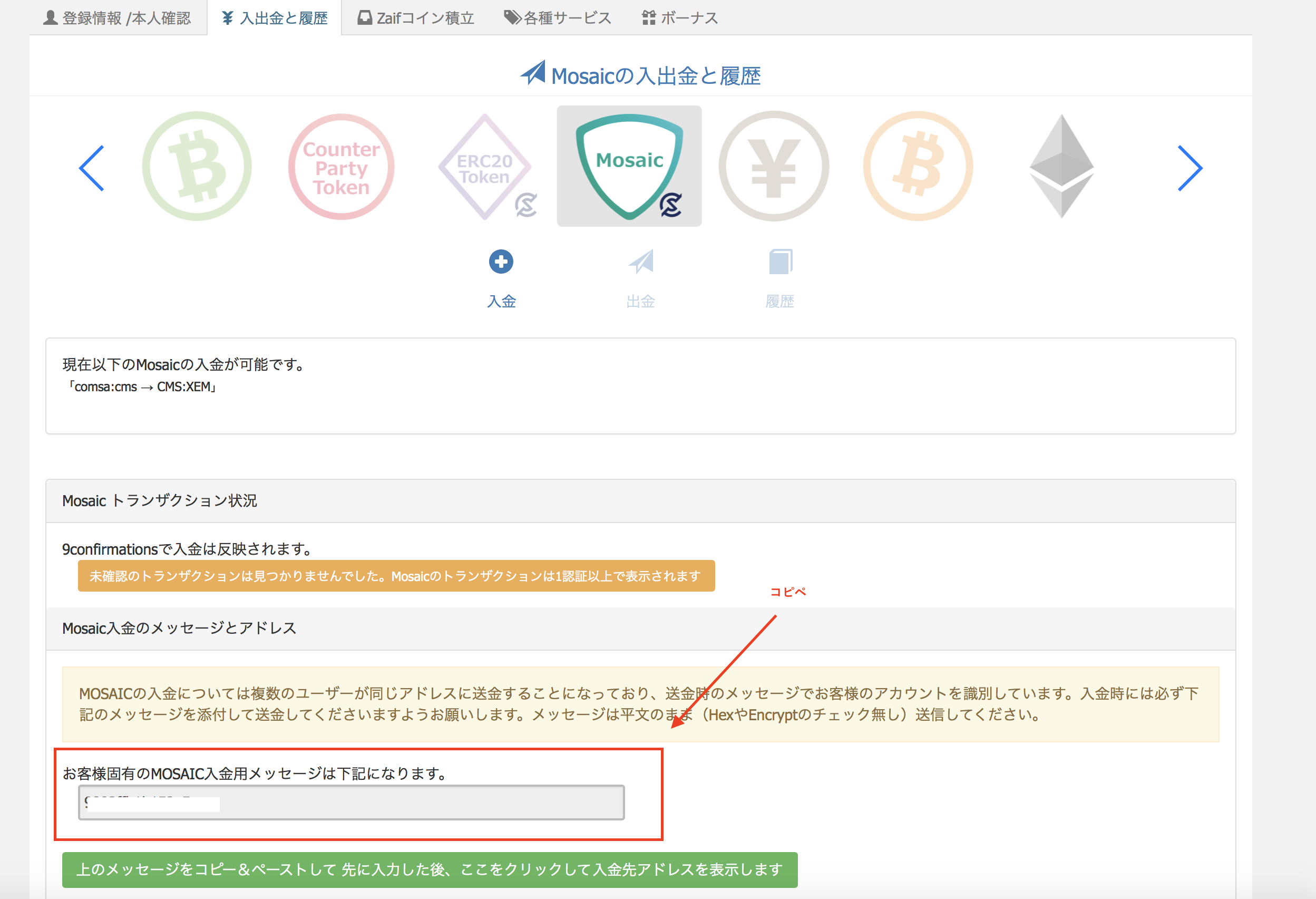Select the MOSAIC deposit message text field
Image resolution: width=1316 pixels, height=899 pixels.
point(350,802)
